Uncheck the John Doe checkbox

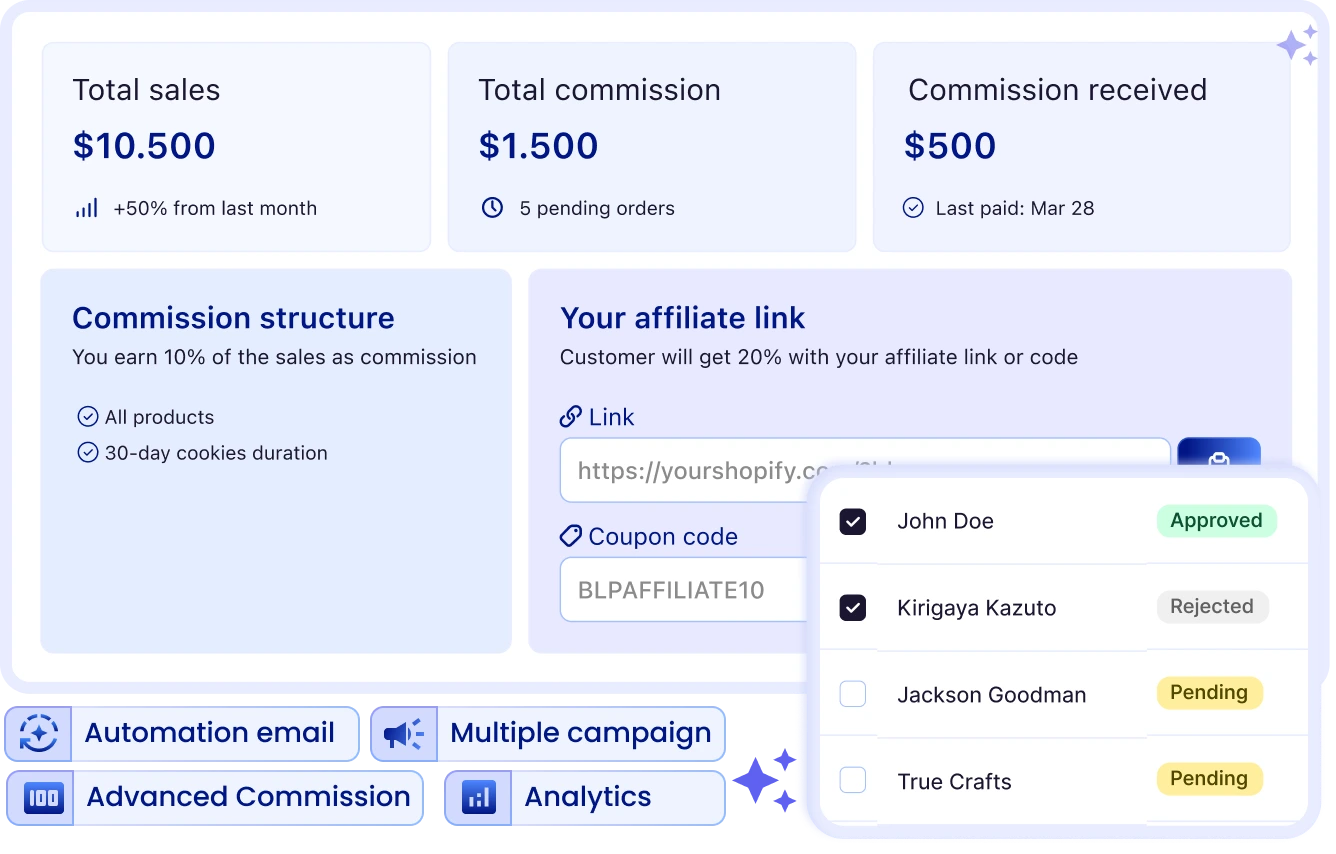coord(852,521)
